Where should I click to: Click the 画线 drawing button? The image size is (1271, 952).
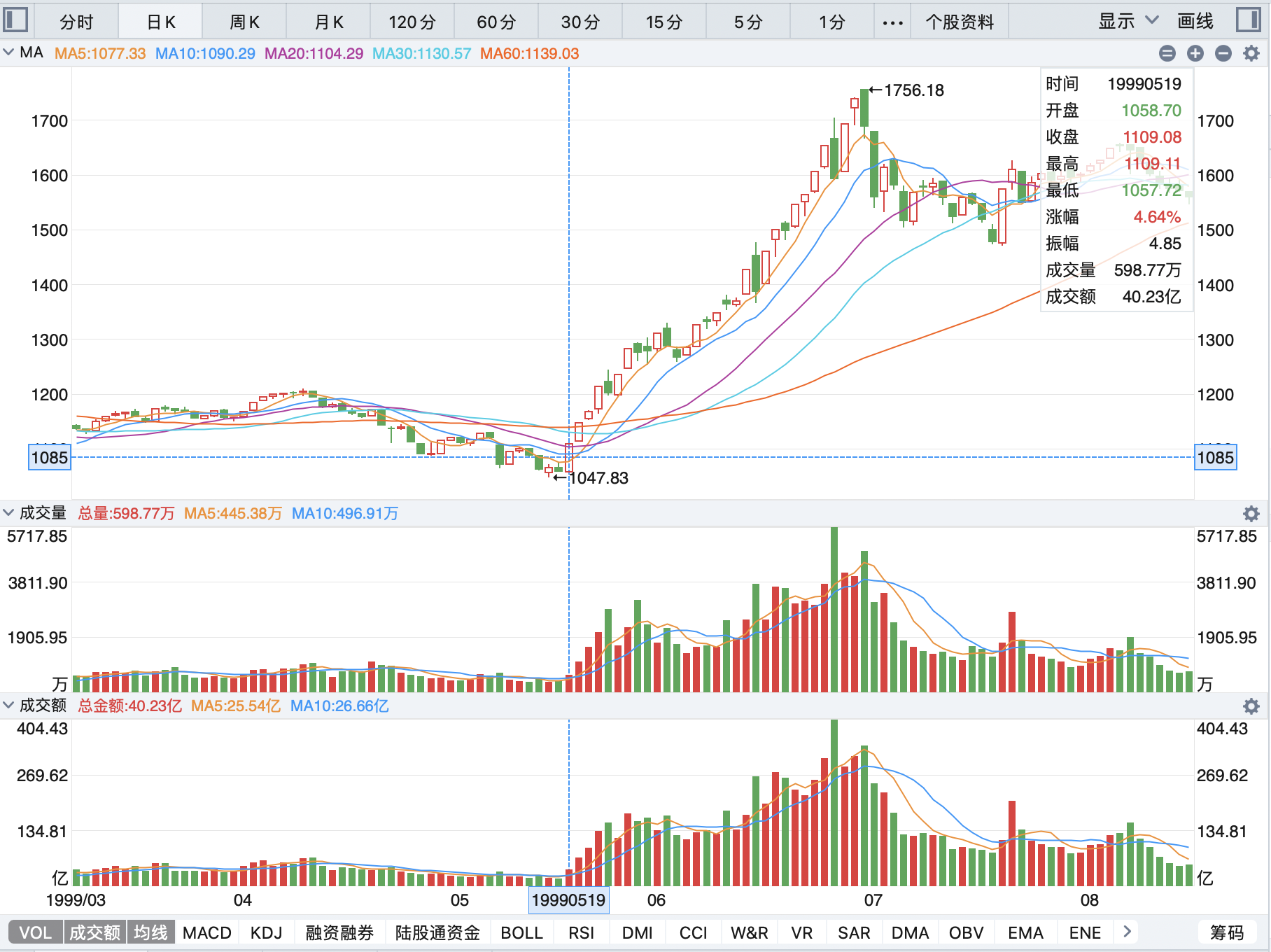pos(1195,22)
